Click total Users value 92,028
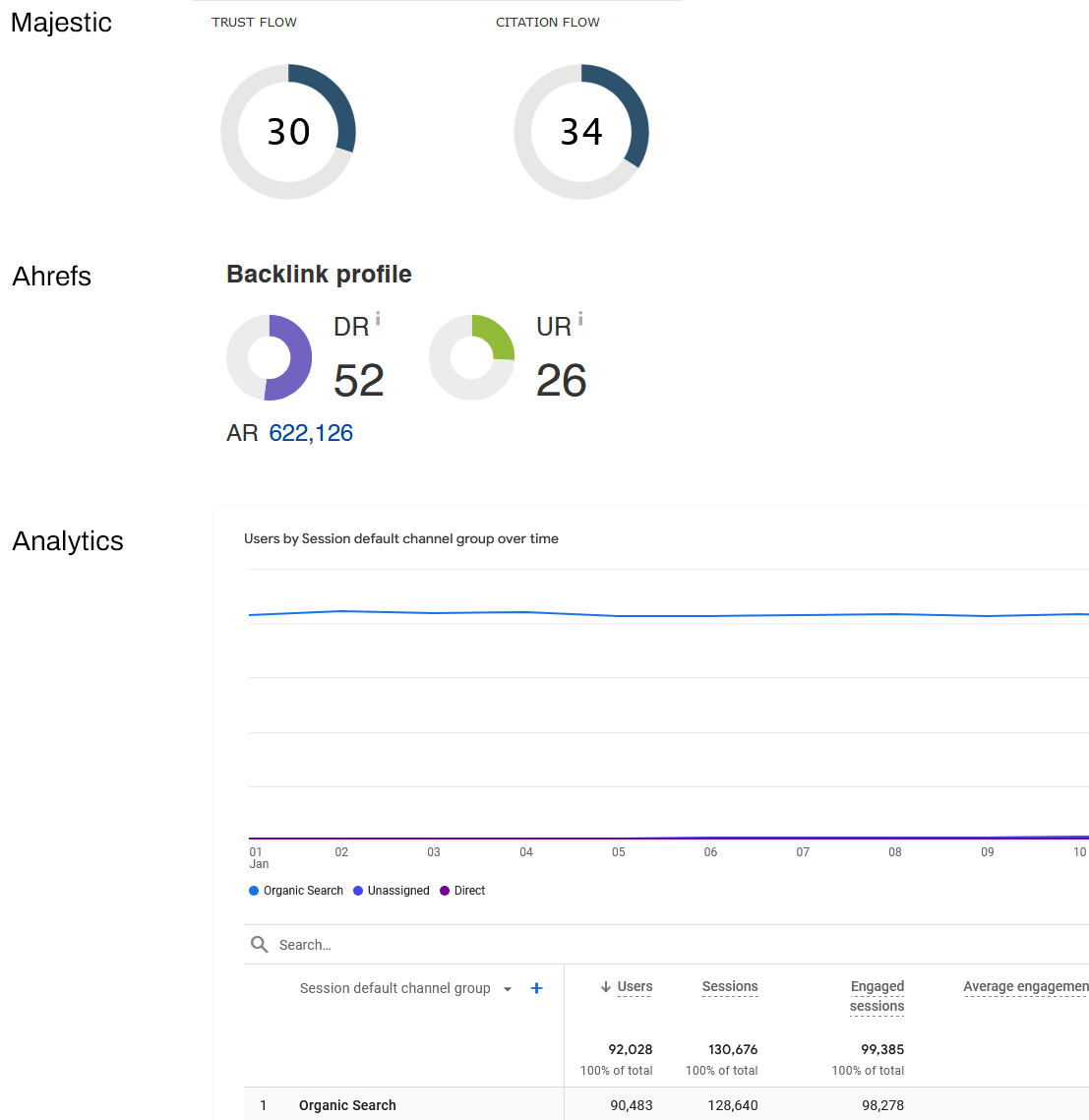This screenshot has width=1089, height=1120. (x=631, y=1049)
